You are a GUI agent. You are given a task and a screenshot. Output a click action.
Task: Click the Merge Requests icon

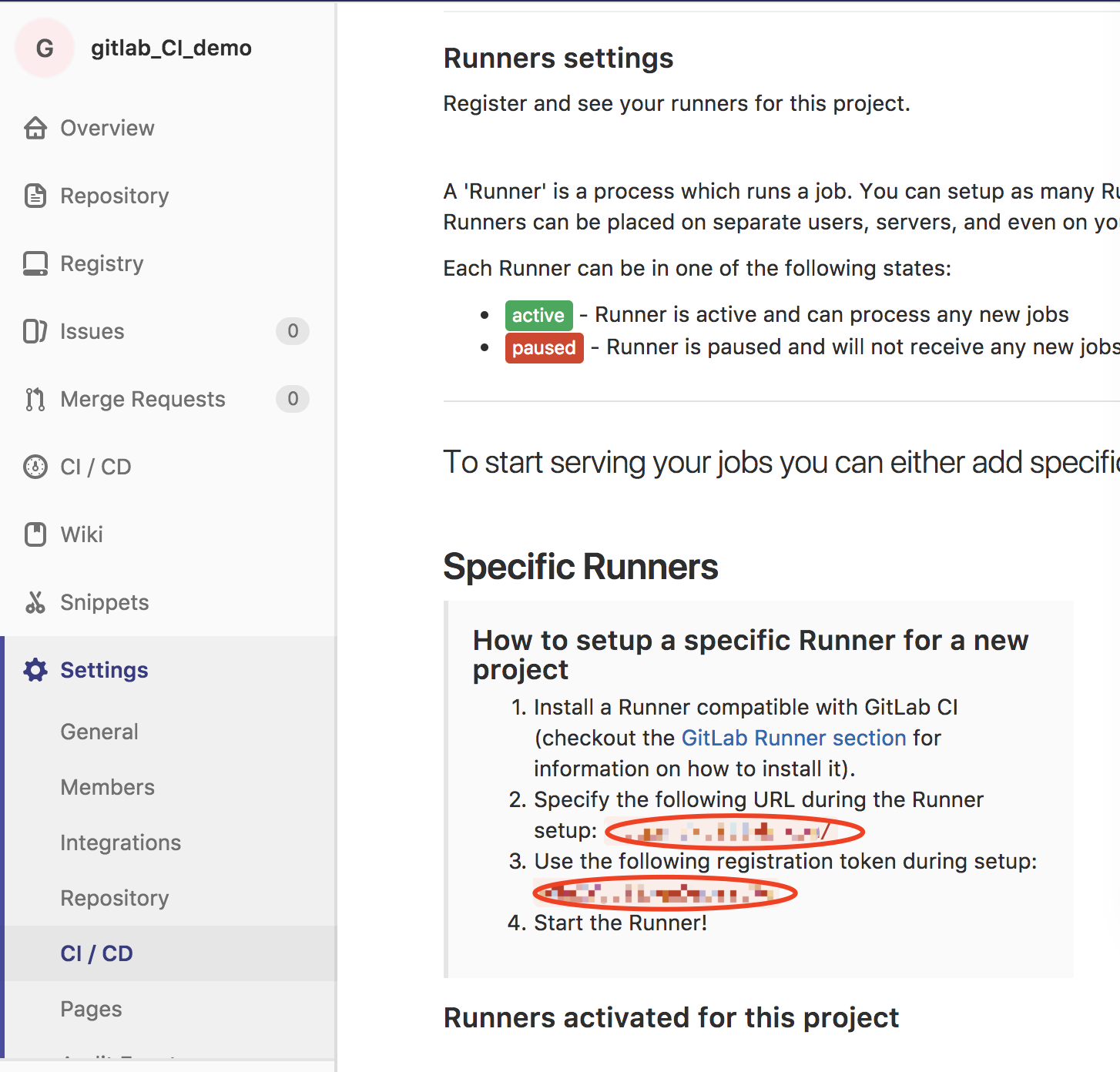(x=35, y=399)
